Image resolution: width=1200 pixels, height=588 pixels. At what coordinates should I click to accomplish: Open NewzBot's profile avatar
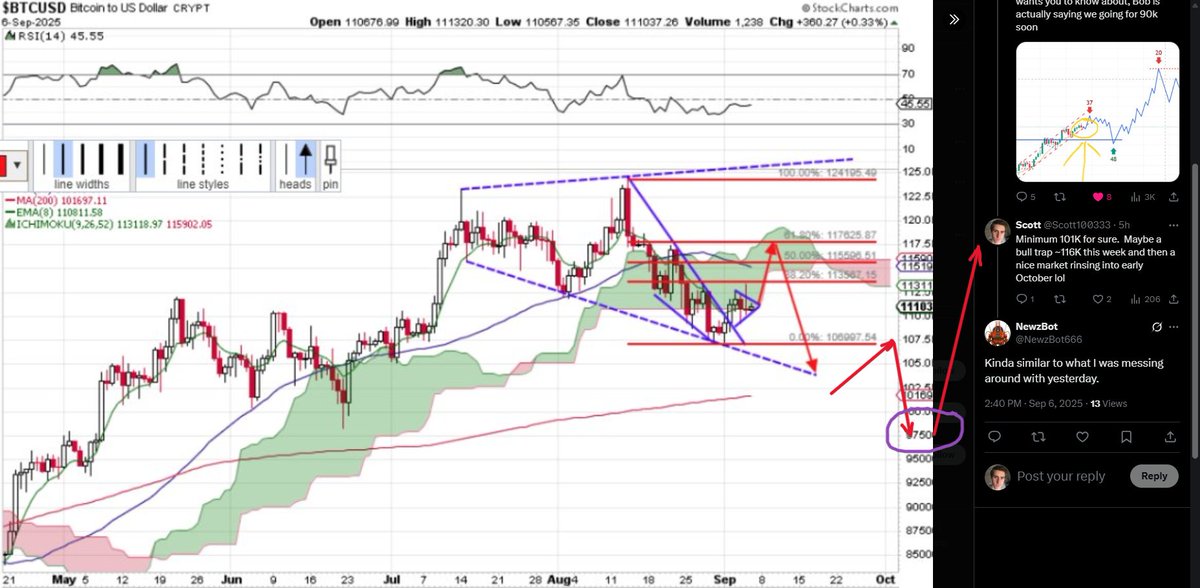pos(997,333)
